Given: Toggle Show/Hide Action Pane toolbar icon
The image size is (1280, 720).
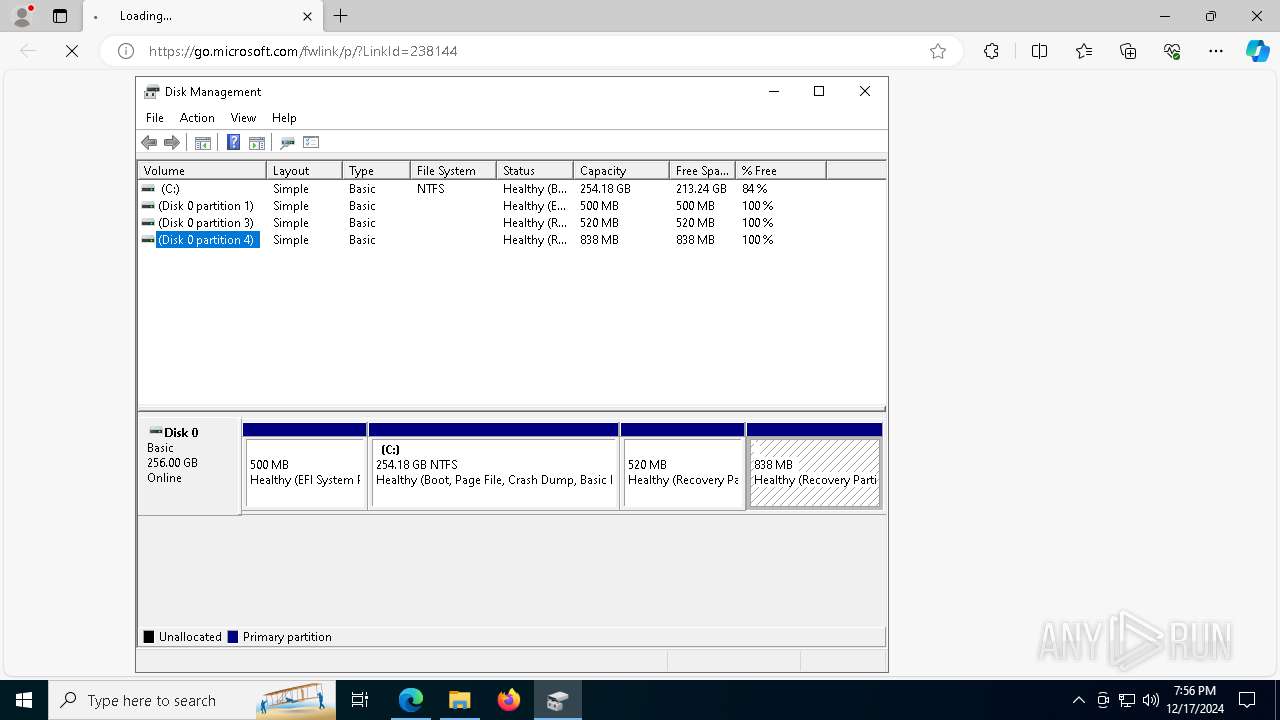Looking at the screenshot, I should tap(257, 142).
